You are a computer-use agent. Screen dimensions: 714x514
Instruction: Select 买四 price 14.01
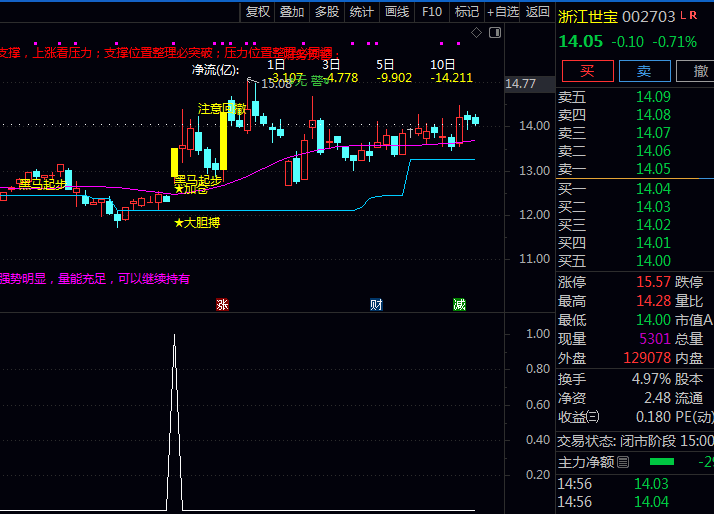click(x=653, y=243)
